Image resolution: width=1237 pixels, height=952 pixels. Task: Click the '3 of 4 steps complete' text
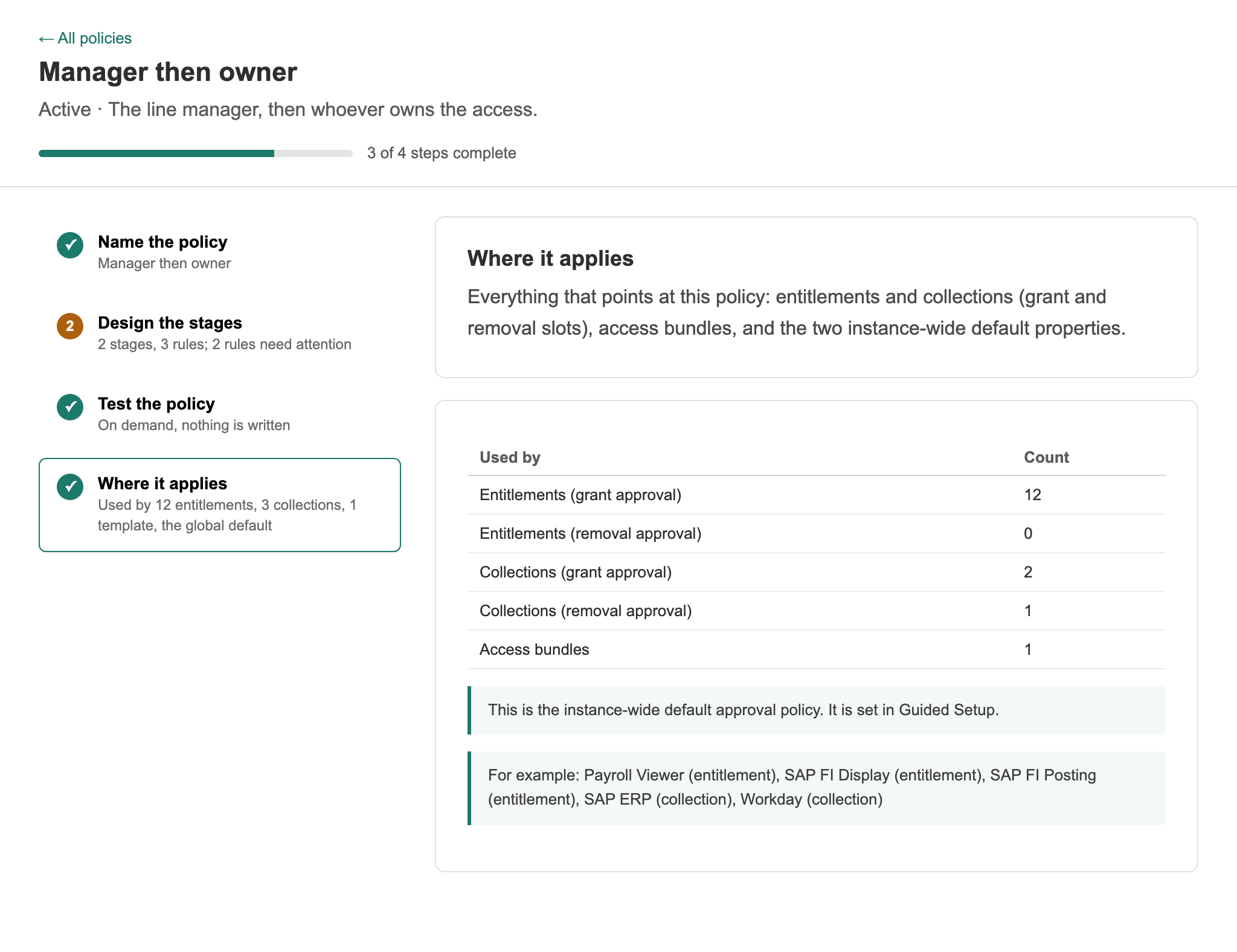tap(442, 153)
